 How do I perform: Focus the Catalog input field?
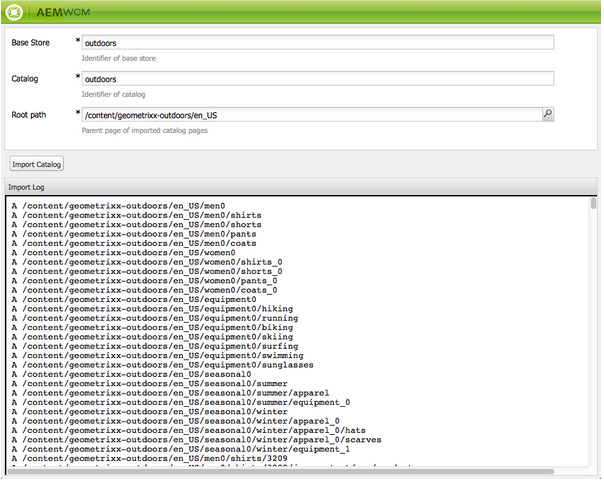[x=318, y=79]
